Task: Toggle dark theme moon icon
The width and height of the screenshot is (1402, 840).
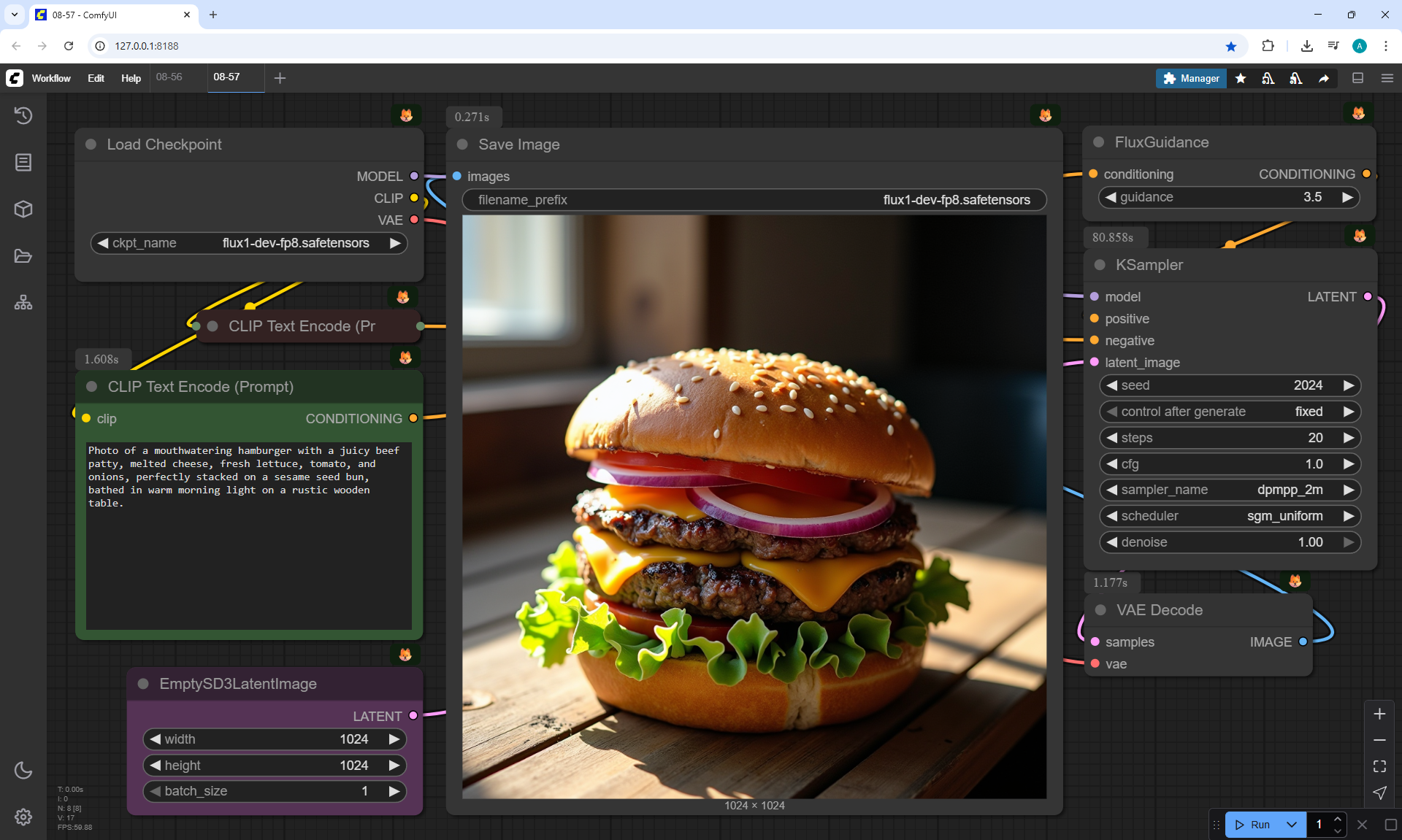Action: 23,770
